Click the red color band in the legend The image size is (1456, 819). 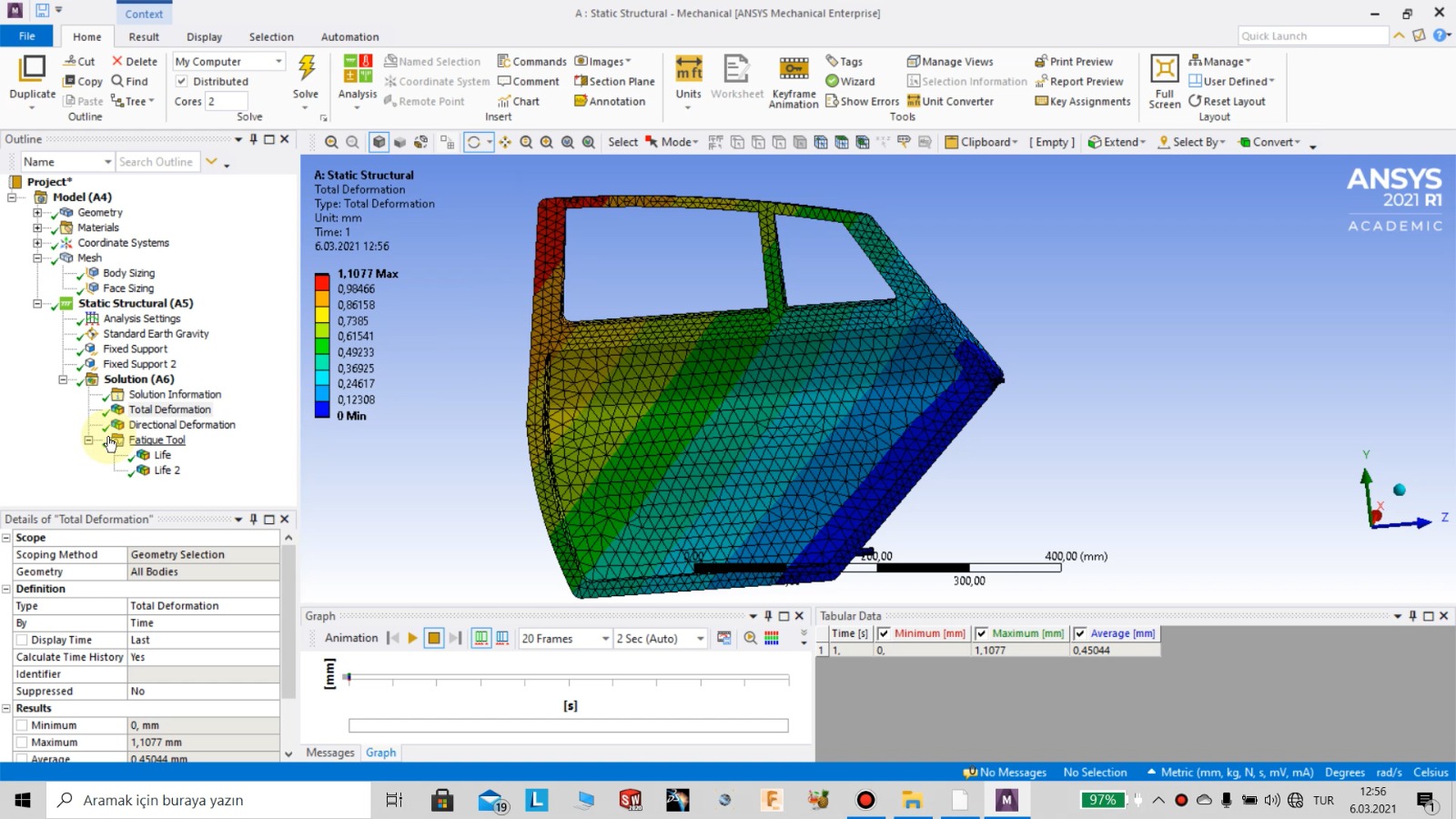tap(322, 281)
